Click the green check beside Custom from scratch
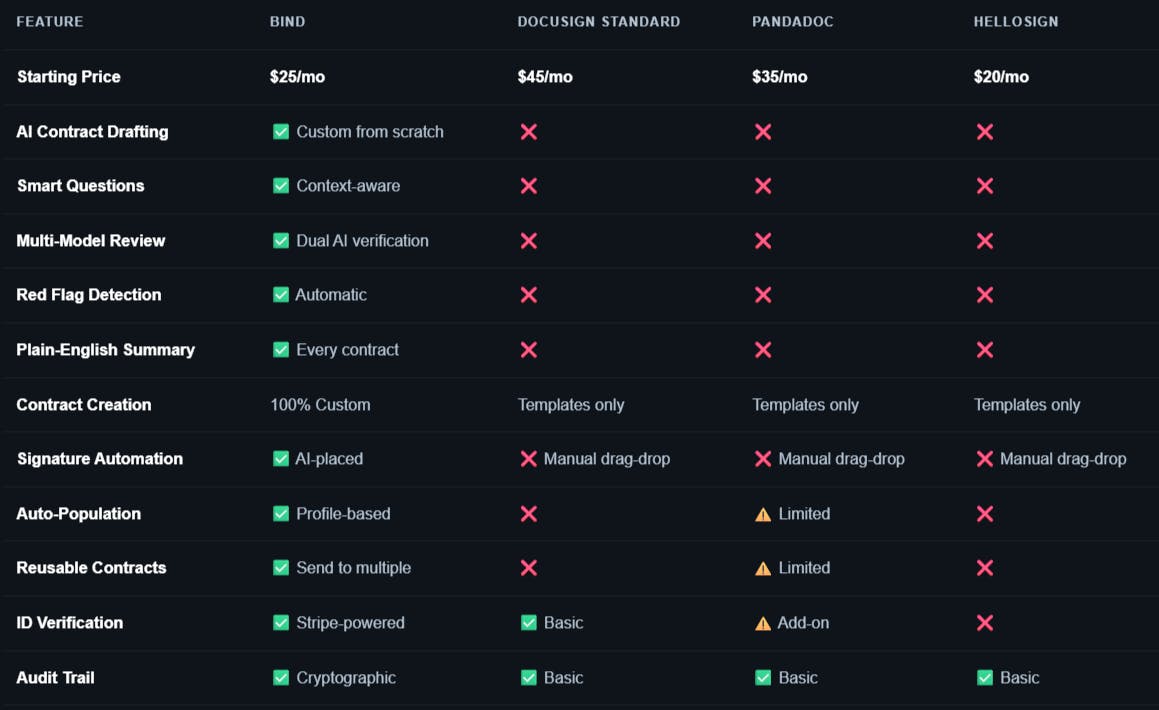 [x=281, y=132]
